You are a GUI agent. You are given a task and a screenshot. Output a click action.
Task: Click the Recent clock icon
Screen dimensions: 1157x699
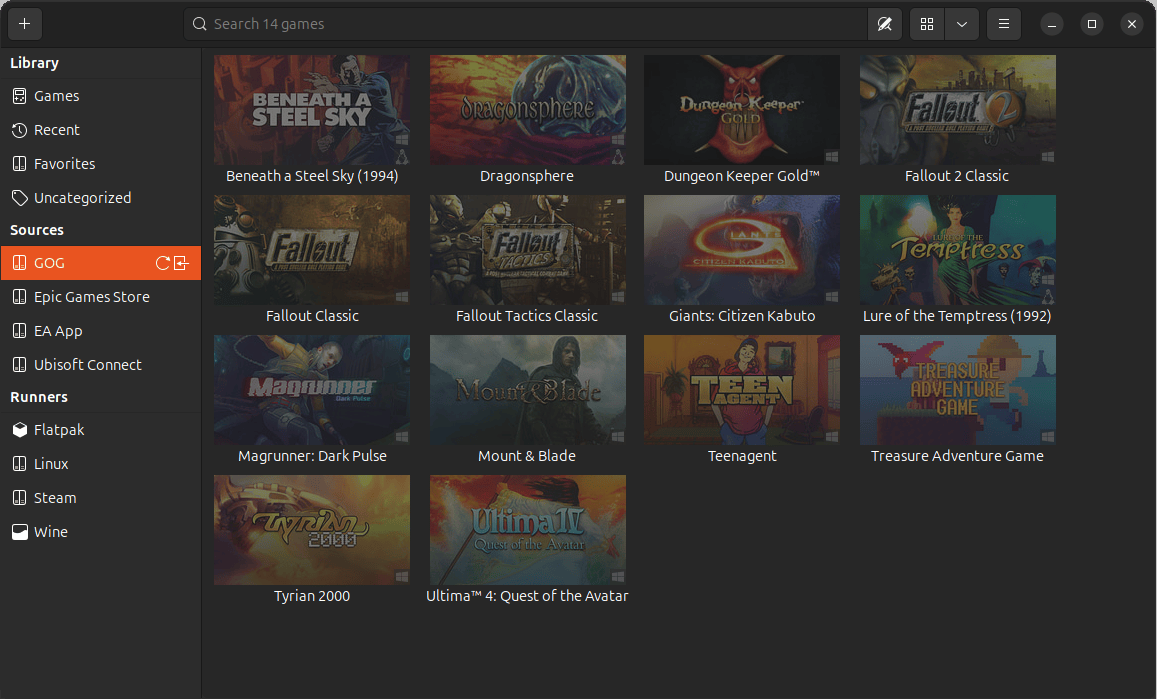pyautogui.click(x=19, y=130)
